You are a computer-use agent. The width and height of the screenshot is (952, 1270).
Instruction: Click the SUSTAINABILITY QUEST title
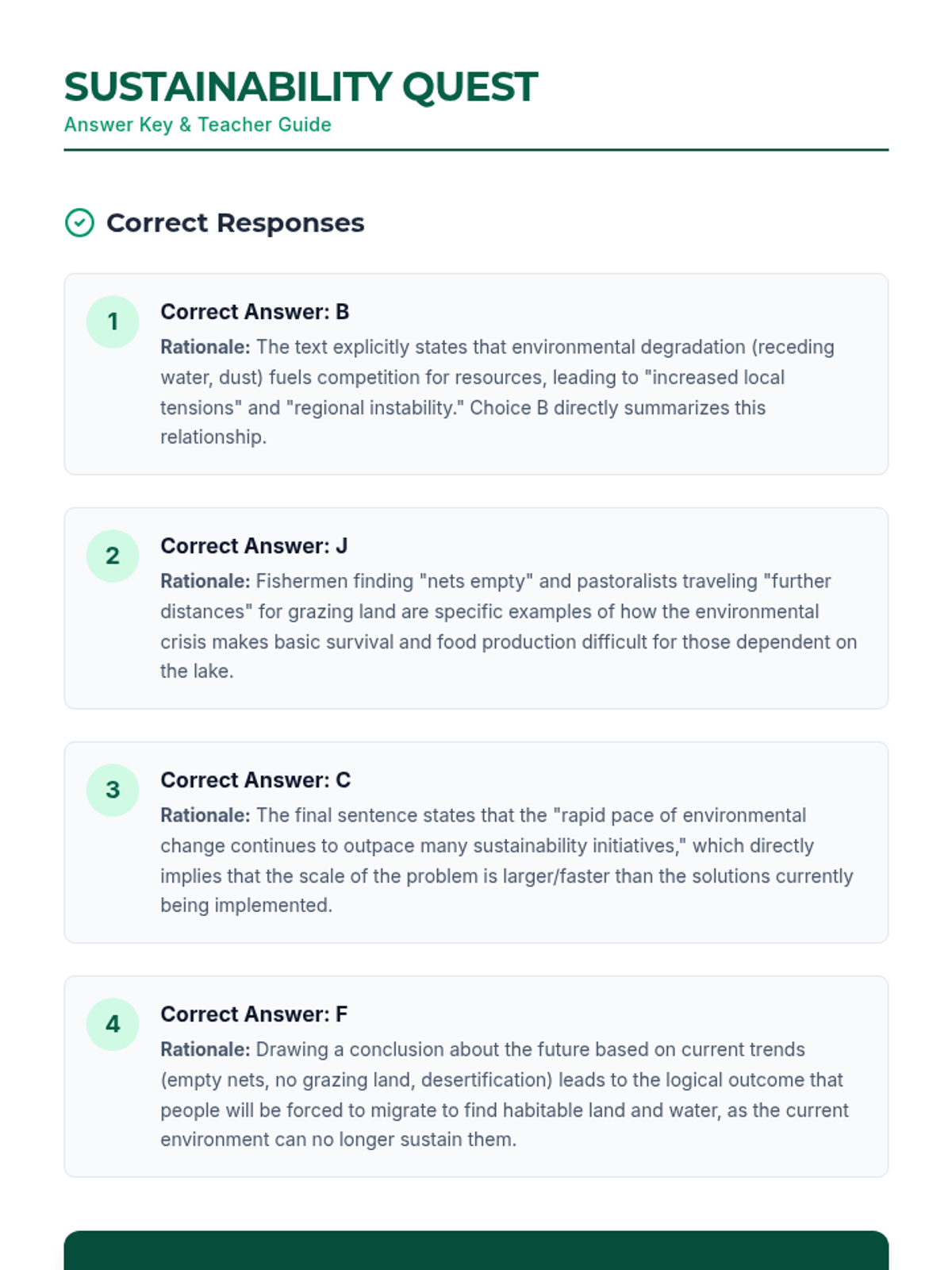301,87
